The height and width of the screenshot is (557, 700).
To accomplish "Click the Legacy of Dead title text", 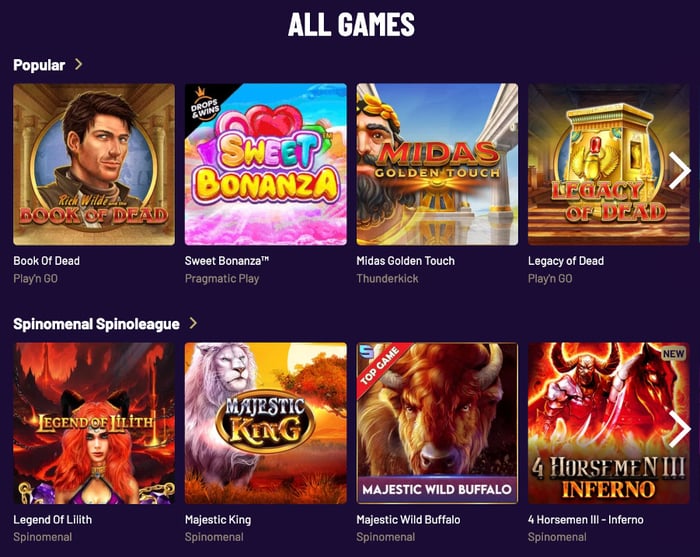I will point(566,261).
